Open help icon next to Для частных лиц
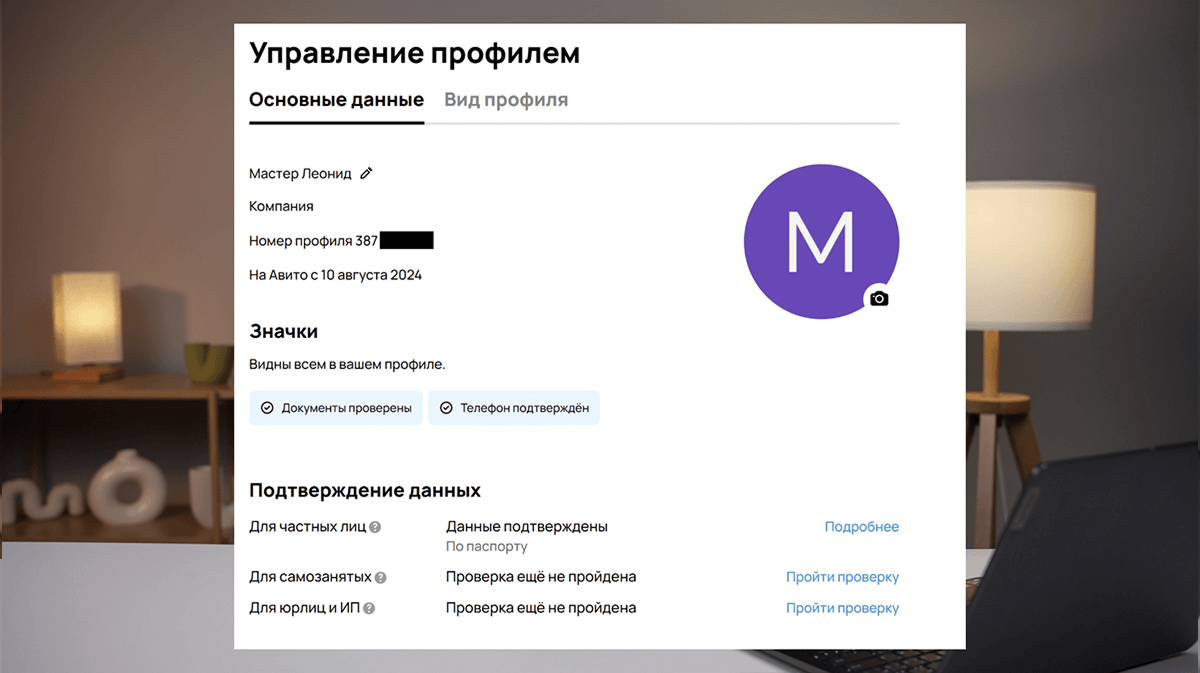The width and height of the screenshot is (1200, 673). tap(375, 527)
